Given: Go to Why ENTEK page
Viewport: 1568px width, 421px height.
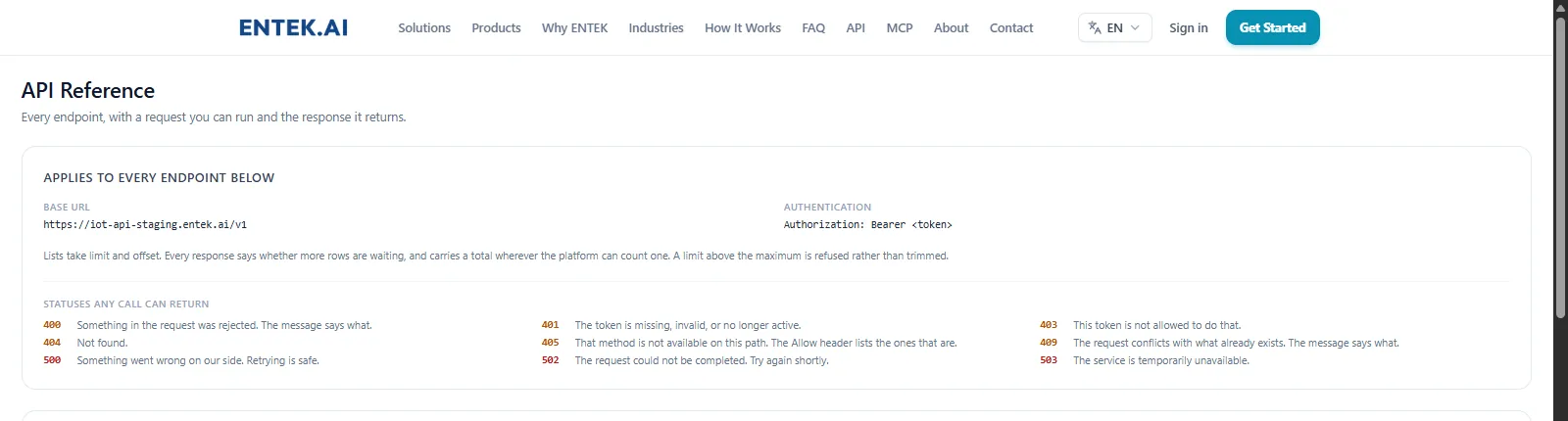Looking at the screenshot, I should click(574, 27).
